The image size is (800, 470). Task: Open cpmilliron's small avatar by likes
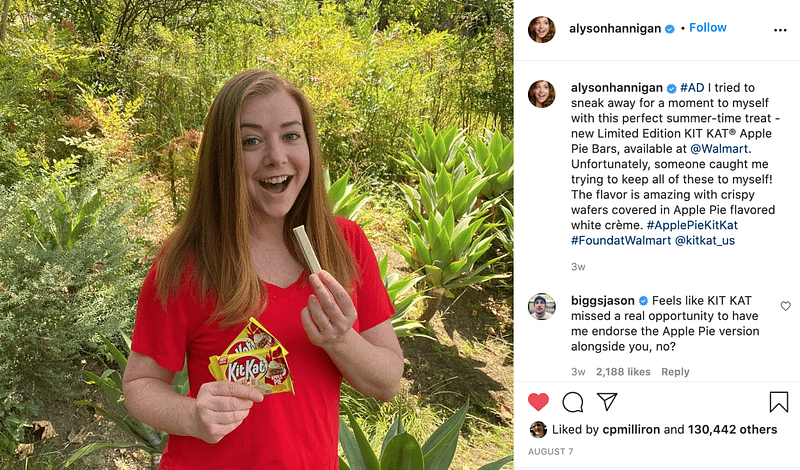tap(538, 430)
